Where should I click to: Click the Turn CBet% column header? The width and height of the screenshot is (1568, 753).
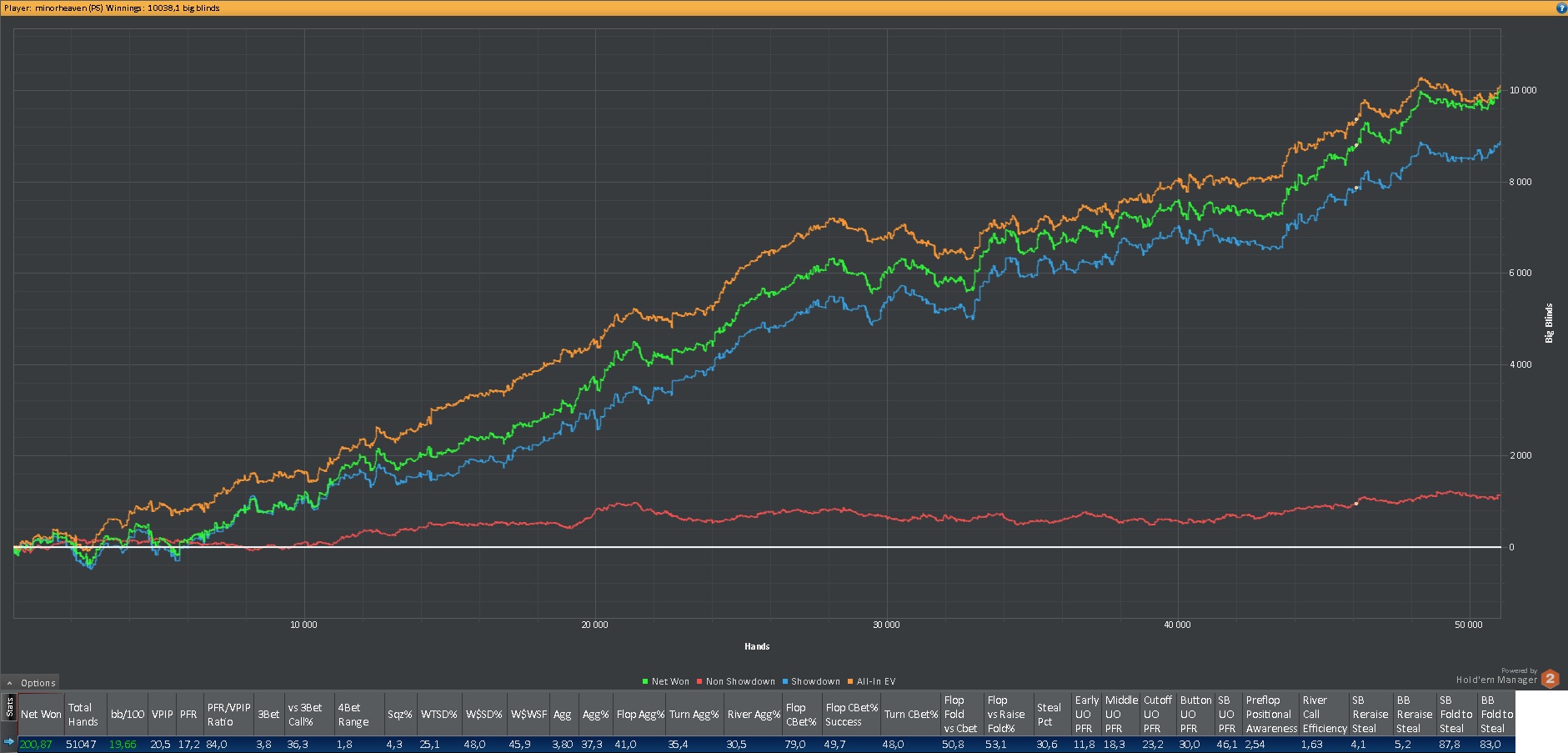(911, 714)
